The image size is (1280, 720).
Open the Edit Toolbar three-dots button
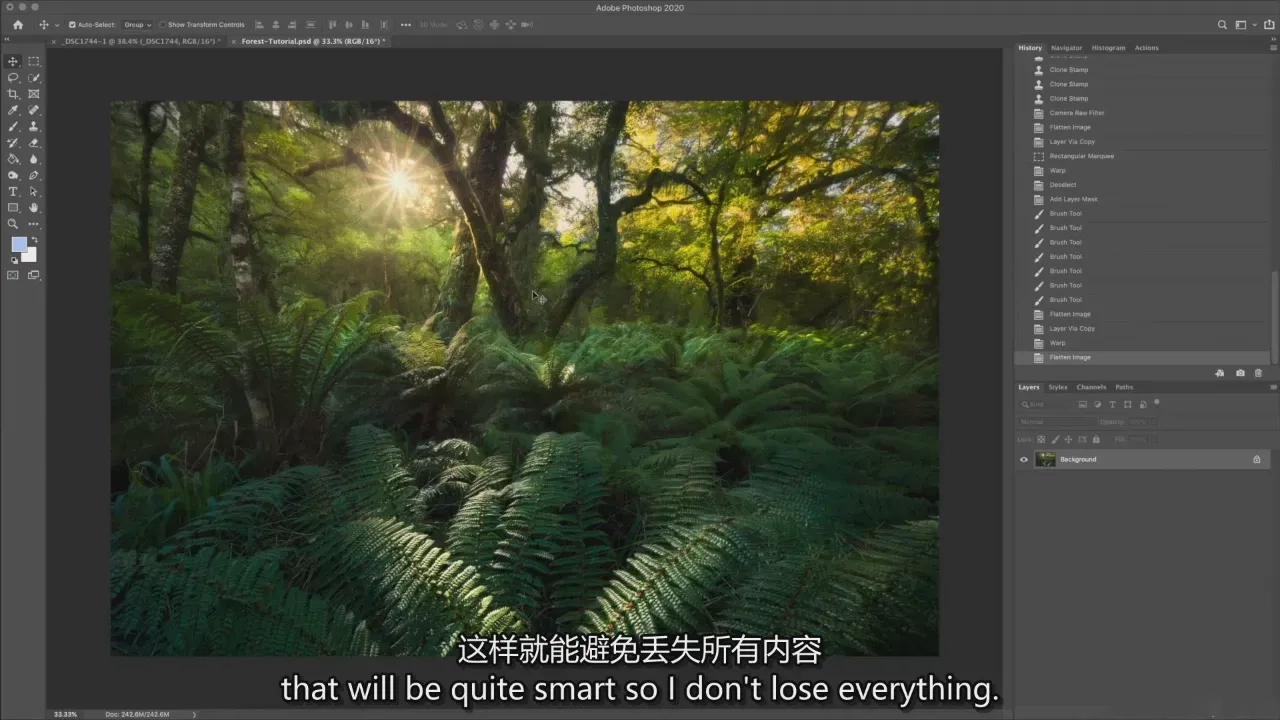coord(34,224)
